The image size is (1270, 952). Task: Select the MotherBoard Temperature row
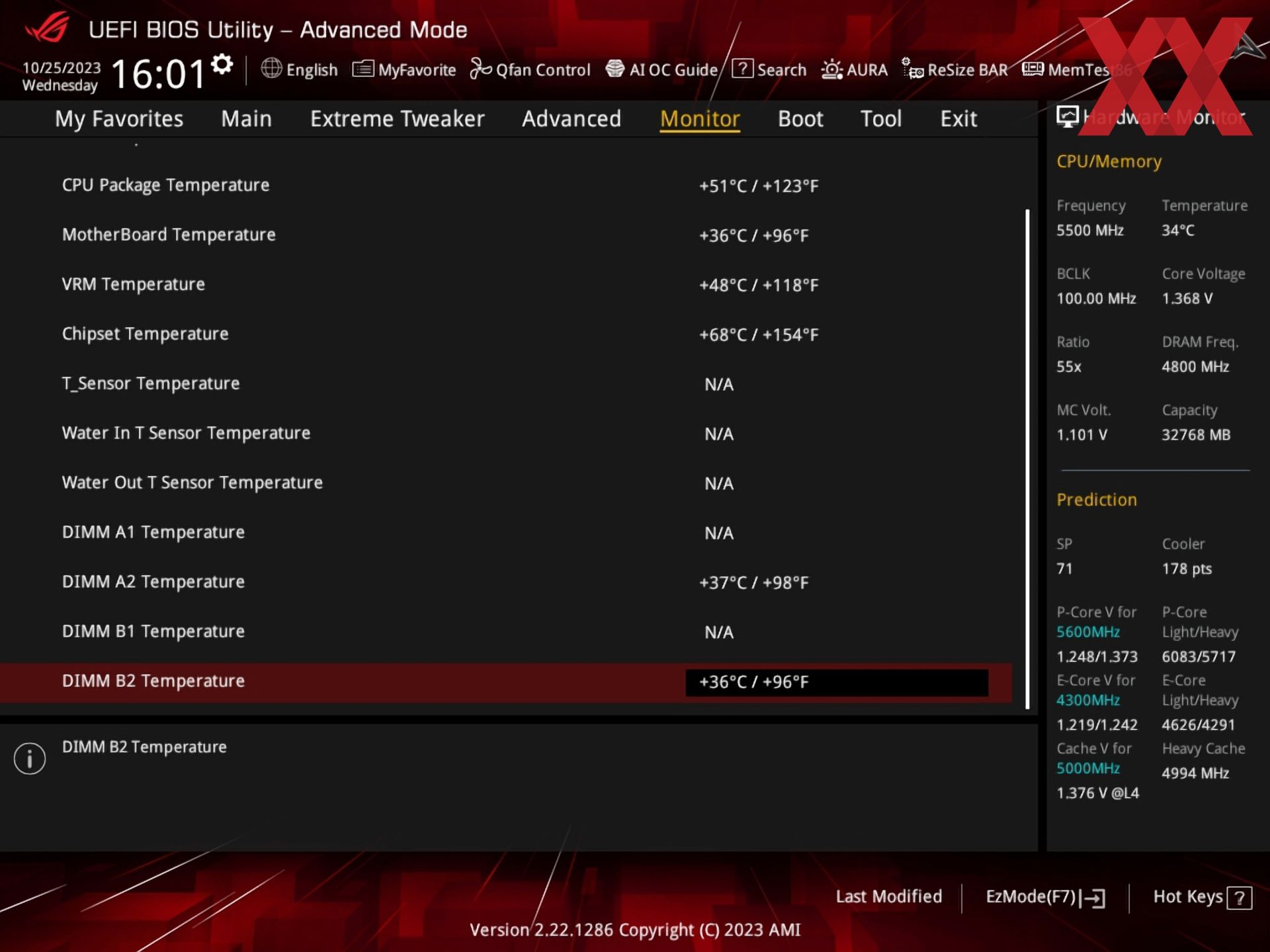click(506, 235)
